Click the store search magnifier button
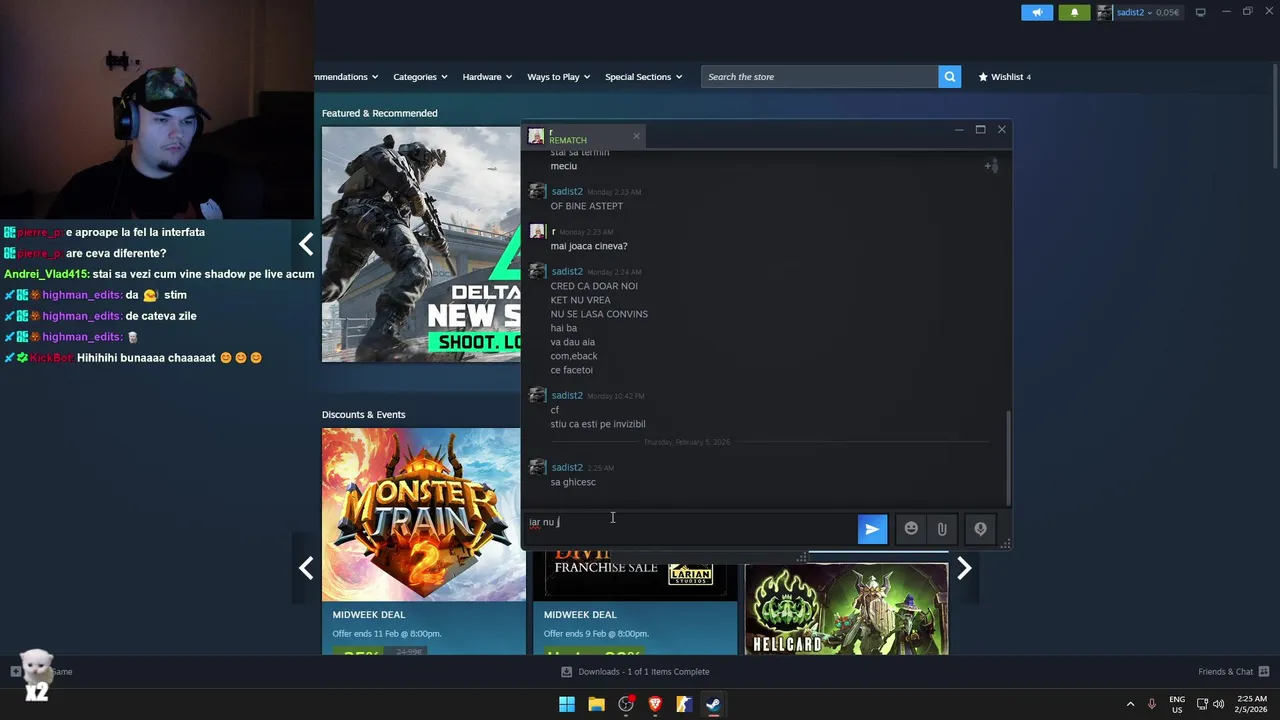The width and height of the screenshot is (1280, 720). [x=950, y=76]
